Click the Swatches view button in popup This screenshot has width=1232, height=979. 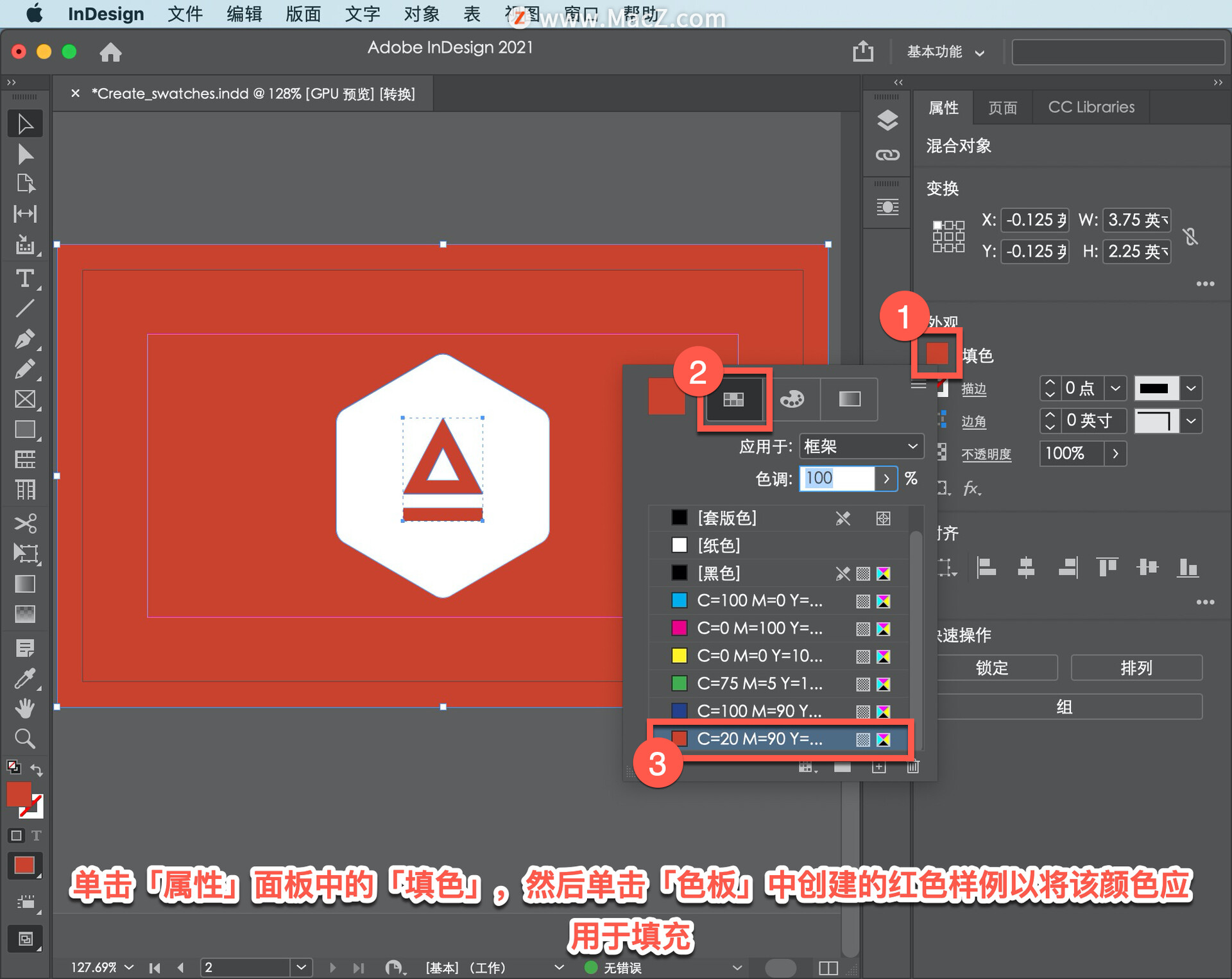[x=733, y=400]
